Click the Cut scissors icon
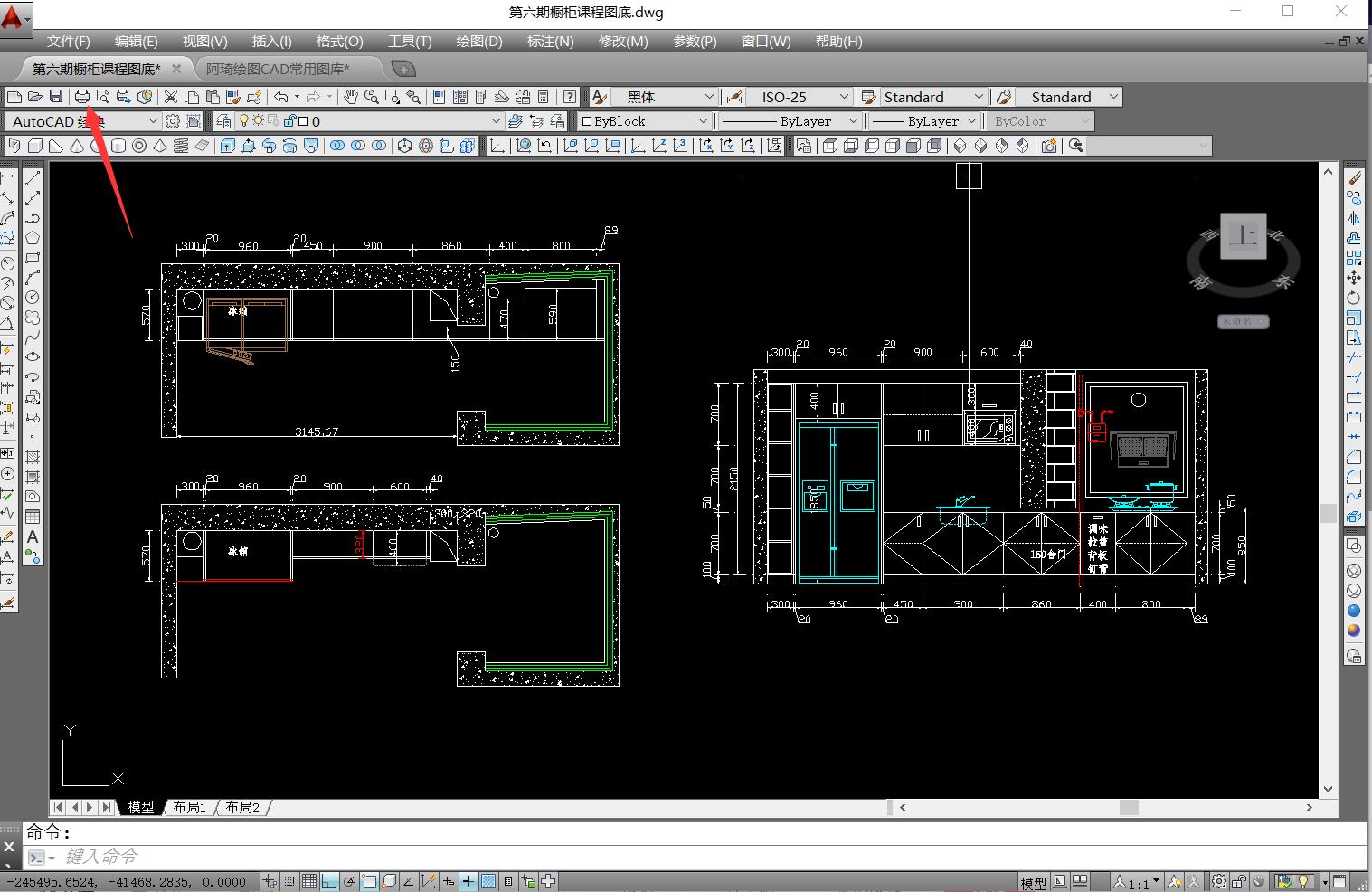1372x892 pixels. coord(170,97)
